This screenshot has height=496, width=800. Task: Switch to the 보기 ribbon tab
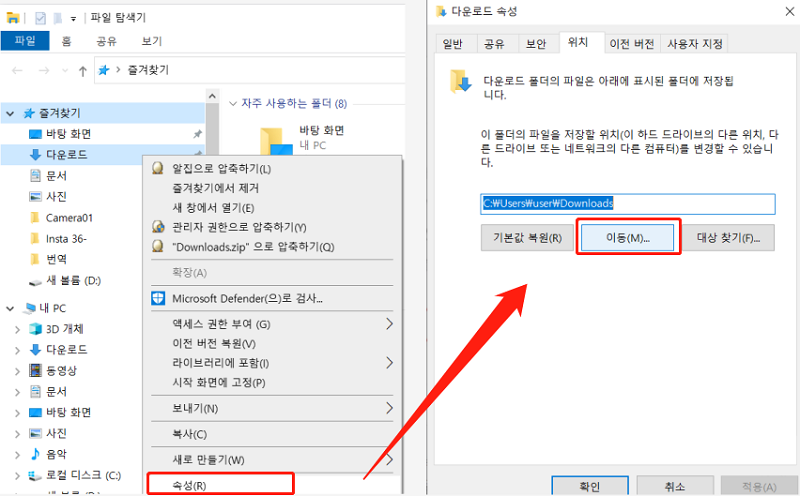pyautogui.click(x=152, y=41)
